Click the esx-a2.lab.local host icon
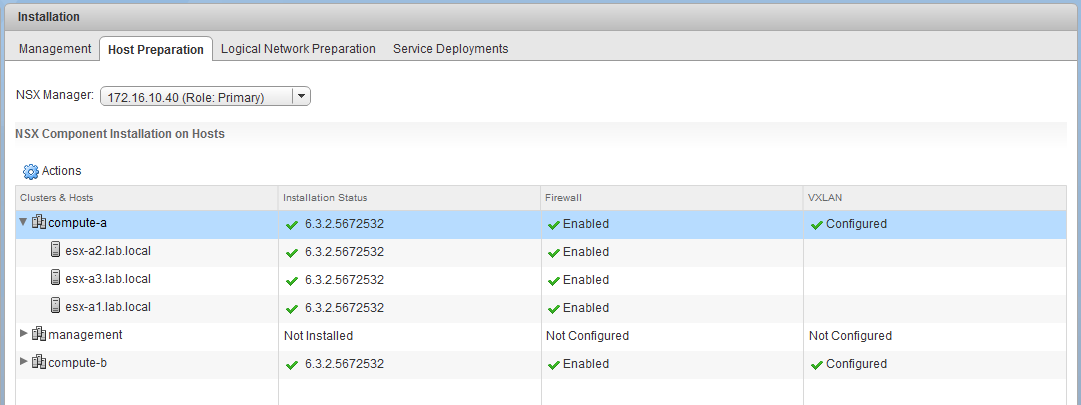 (56, 251)
